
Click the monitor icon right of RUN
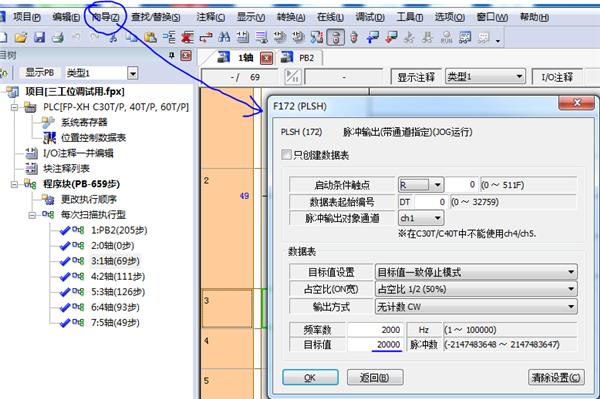tap(465, 37)
